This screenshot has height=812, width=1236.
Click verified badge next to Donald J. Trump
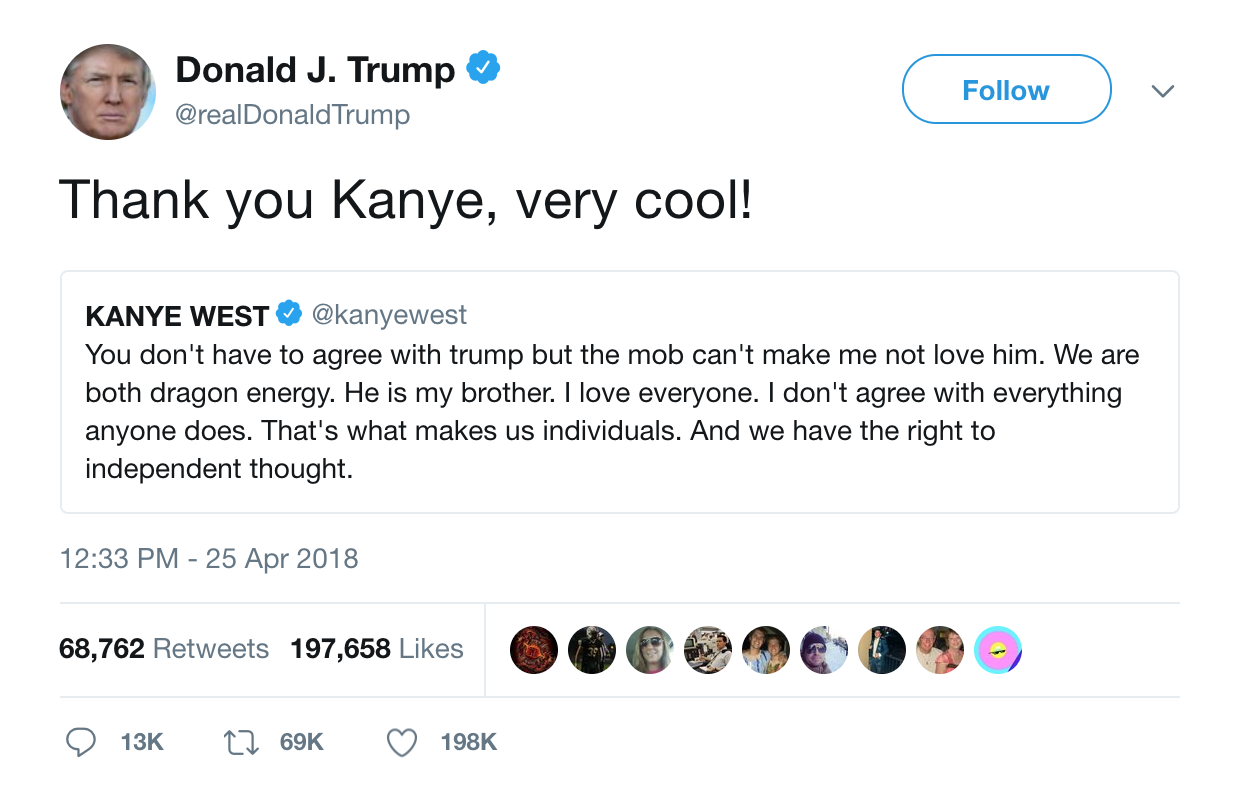(x=484, y=69)
